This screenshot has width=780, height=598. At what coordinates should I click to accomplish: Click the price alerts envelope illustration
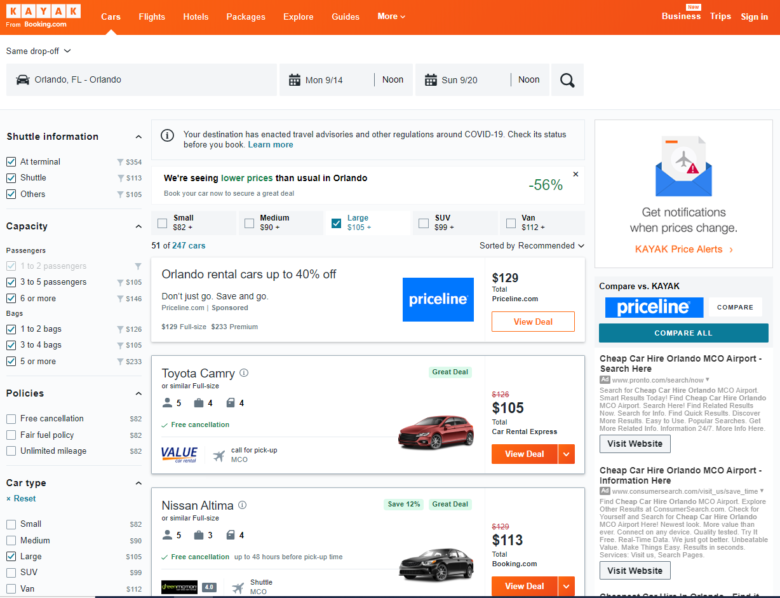(x=683, y=166)
